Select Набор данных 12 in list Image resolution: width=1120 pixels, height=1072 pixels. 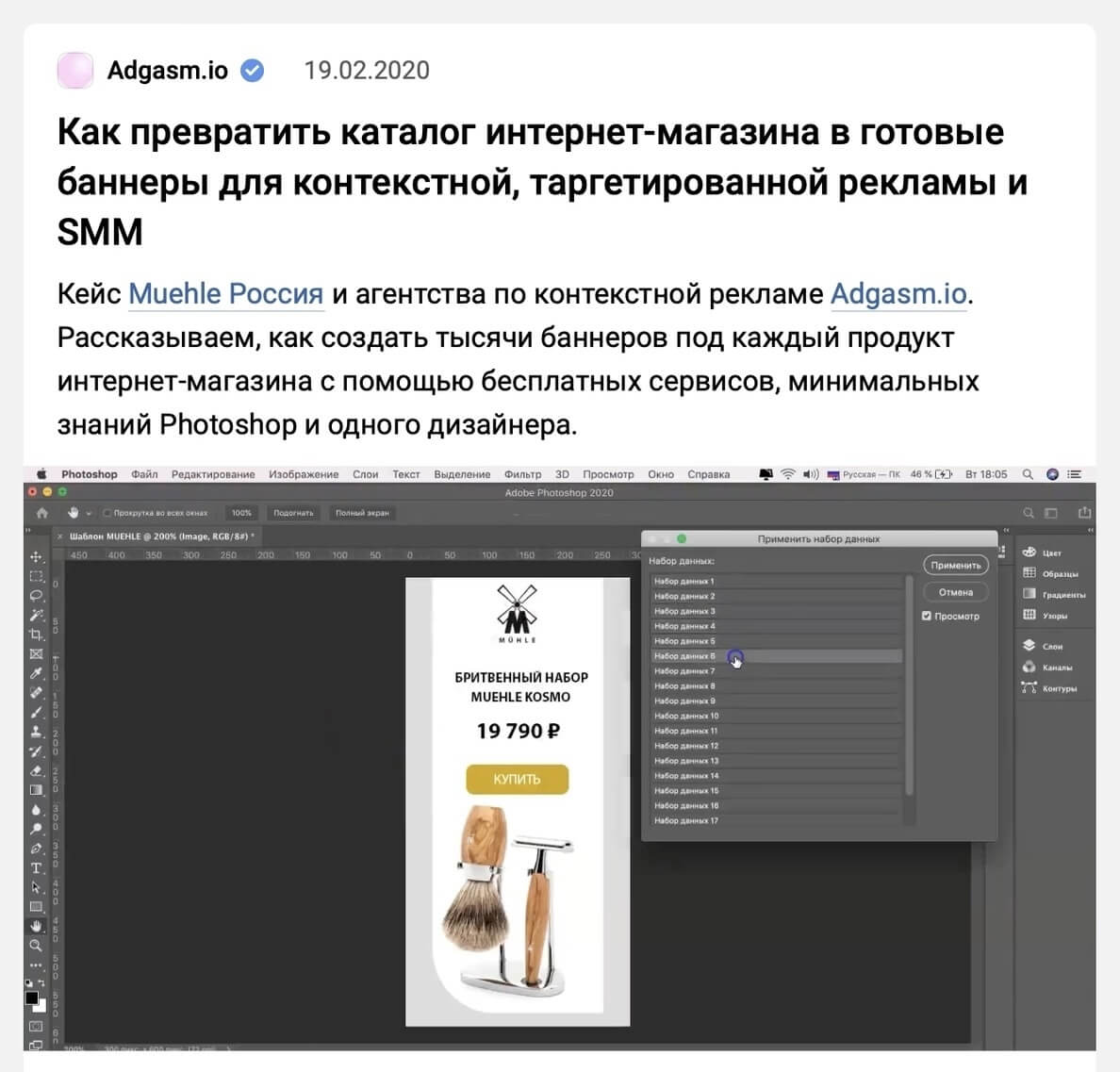[777, 746]
